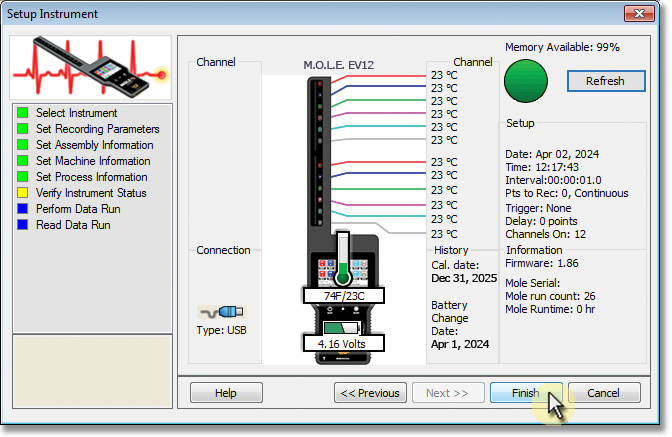Click green square beside Set Machine Information

click(23, 161)
